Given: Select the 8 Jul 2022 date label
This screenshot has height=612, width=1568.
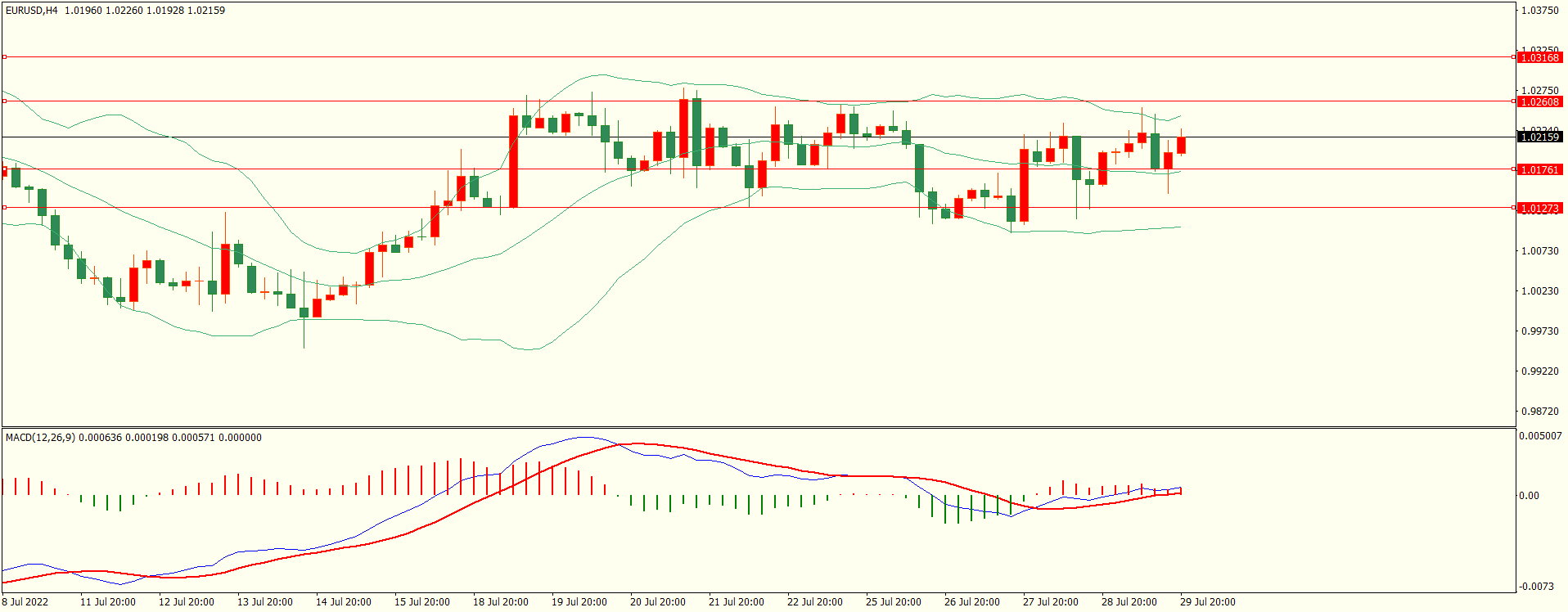Looking at the screenshot, I should pos(25,602).
